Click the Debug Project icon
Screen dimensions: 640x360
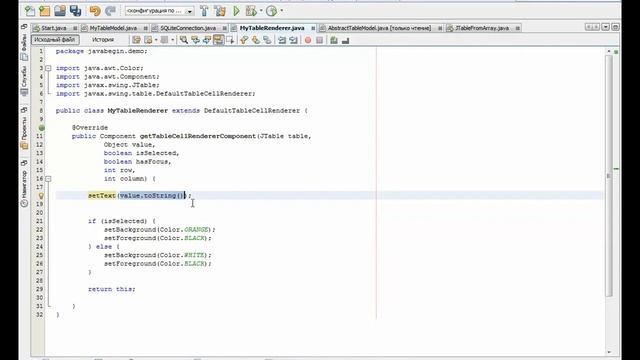251,11
